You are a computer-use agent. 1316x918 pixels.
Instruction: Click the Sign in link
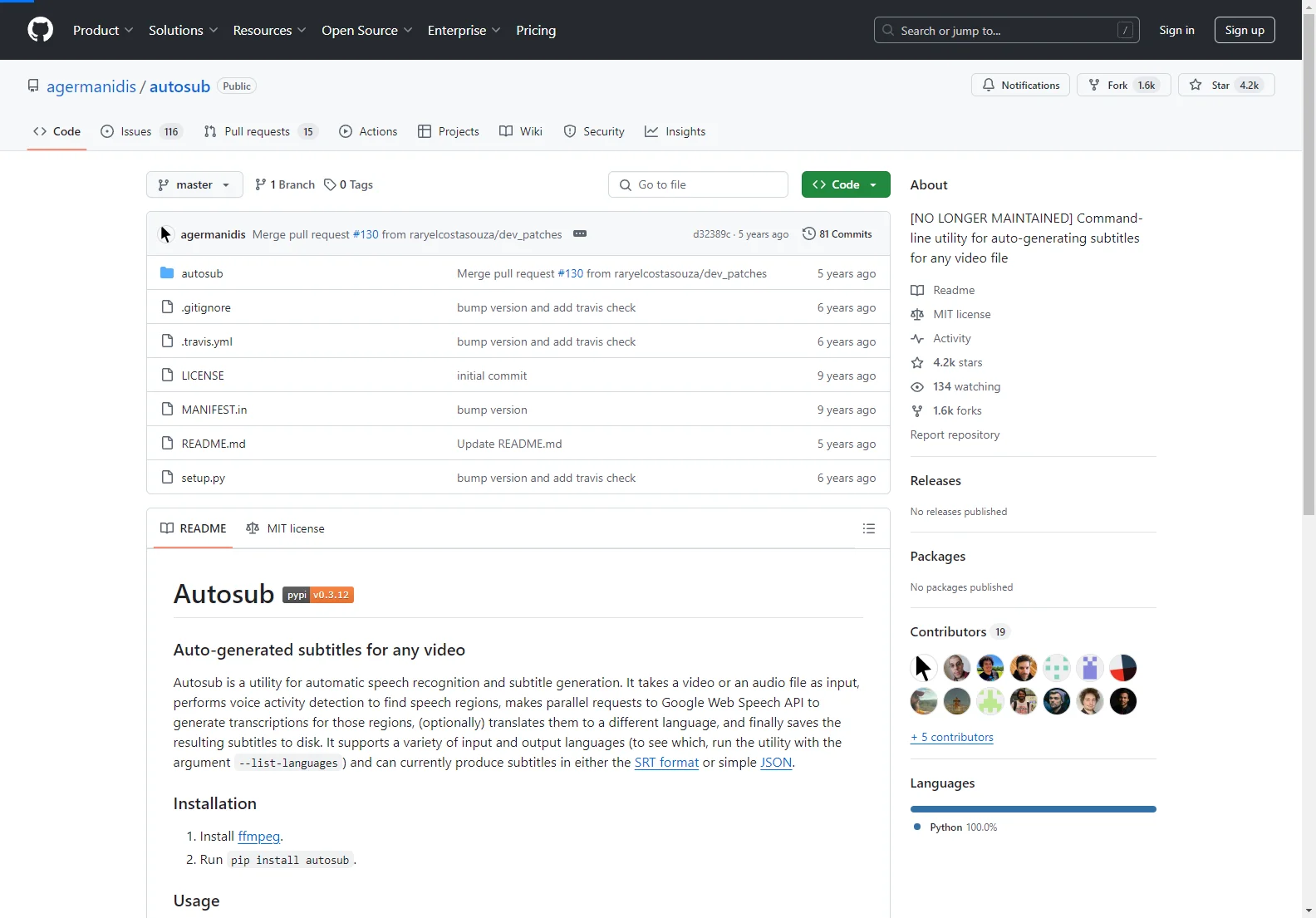[x=1176, y=30]
